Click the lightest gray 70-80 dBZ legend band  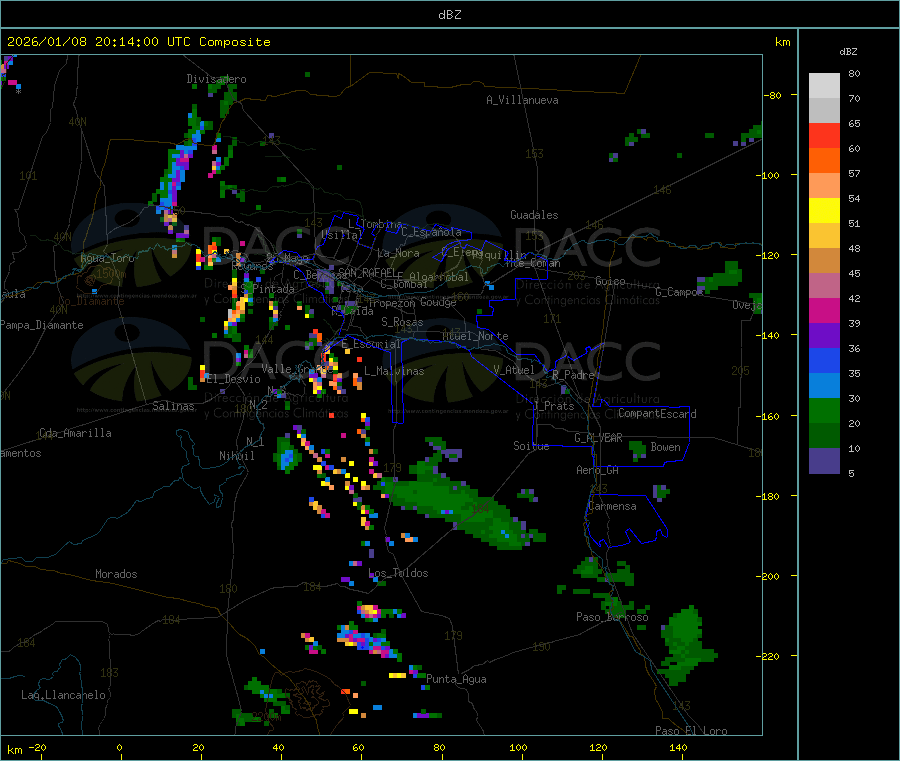[824, 86]
